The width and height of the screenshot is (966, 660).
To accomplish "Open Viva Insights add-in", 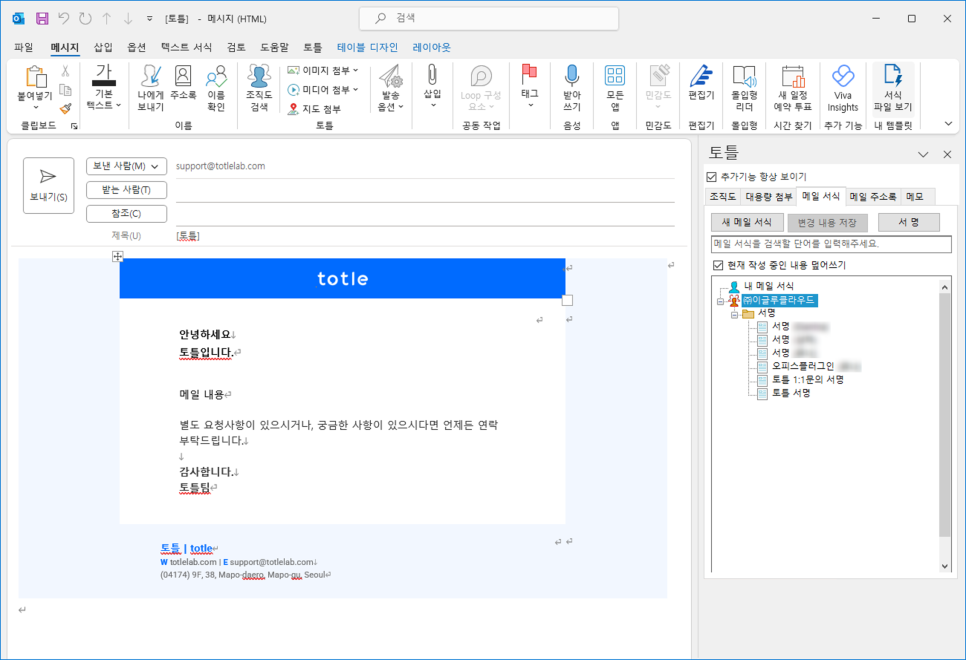I will click(843, 88).
